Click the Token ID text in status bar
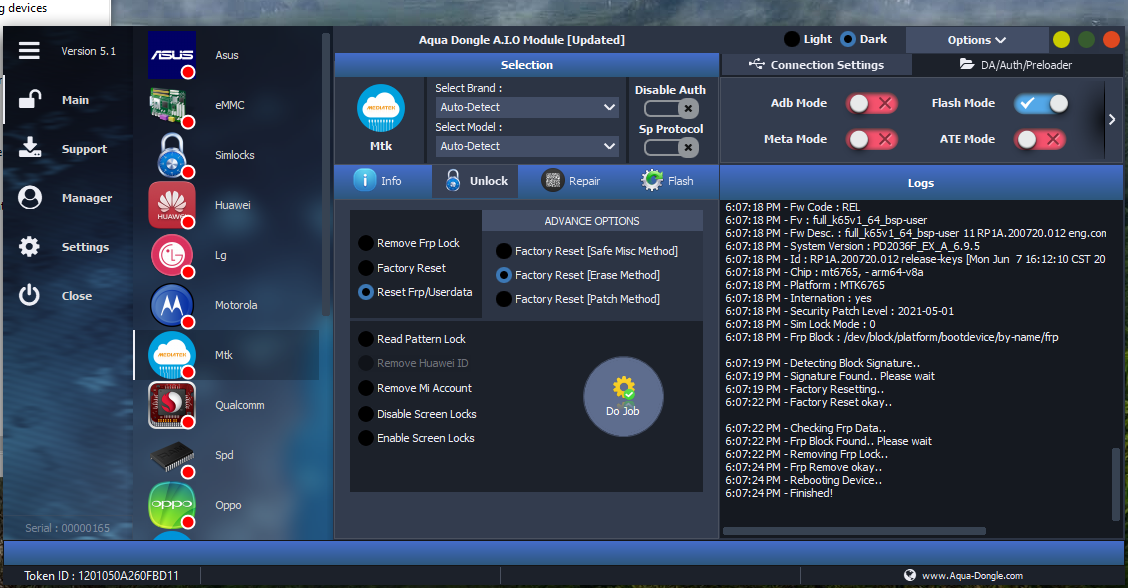The width and height of the screenshot is (1128, 588). [x=101, y=576]
